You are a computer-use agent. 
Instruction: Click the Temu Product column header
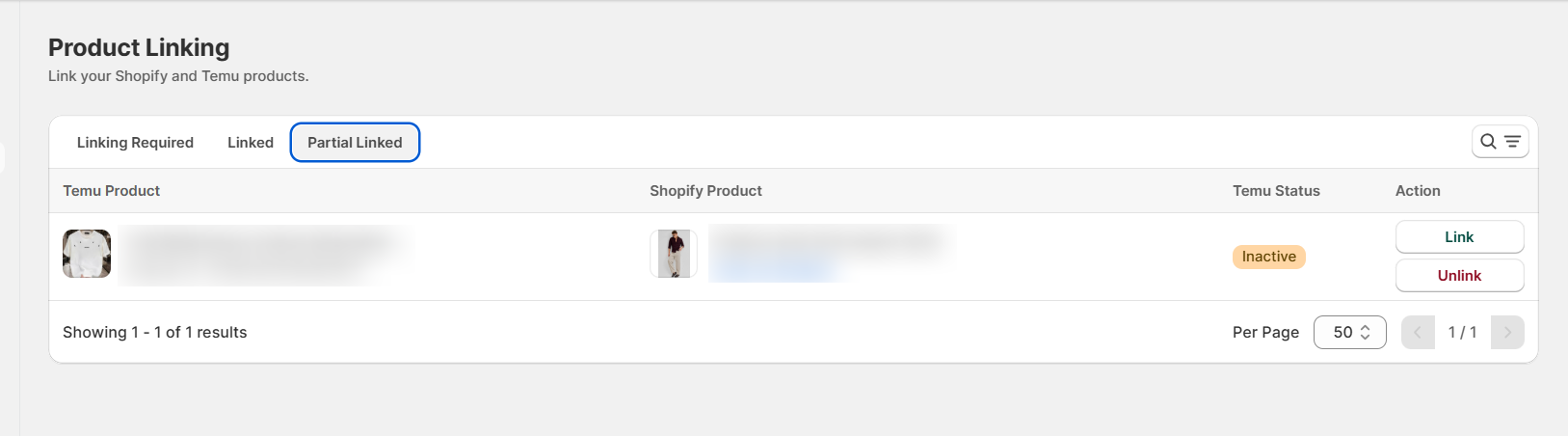[x=112, y=191]
